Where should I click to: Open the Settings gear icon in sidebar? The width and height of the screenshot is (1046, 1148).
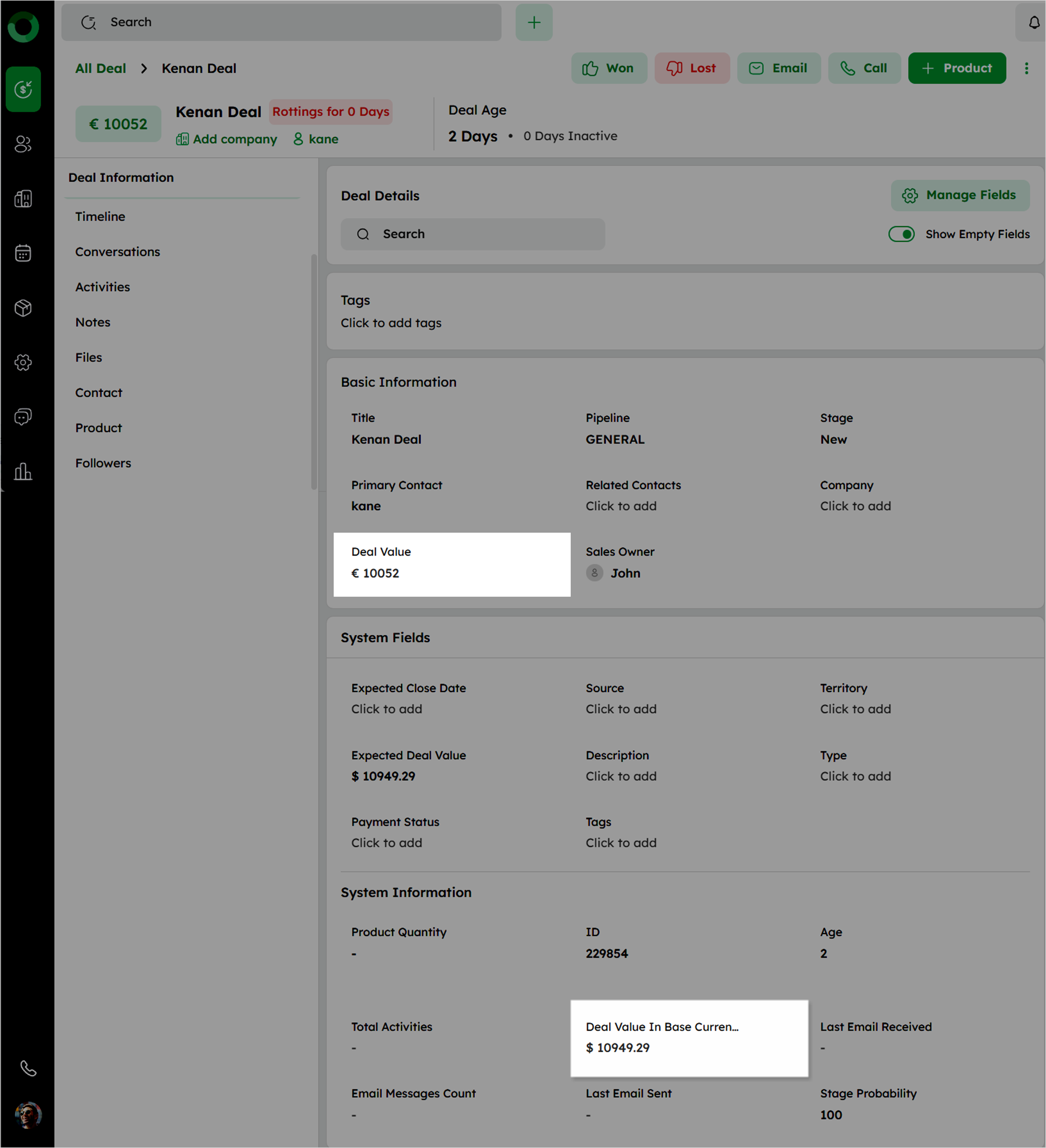pyautogui.click(x=23, y=362)
